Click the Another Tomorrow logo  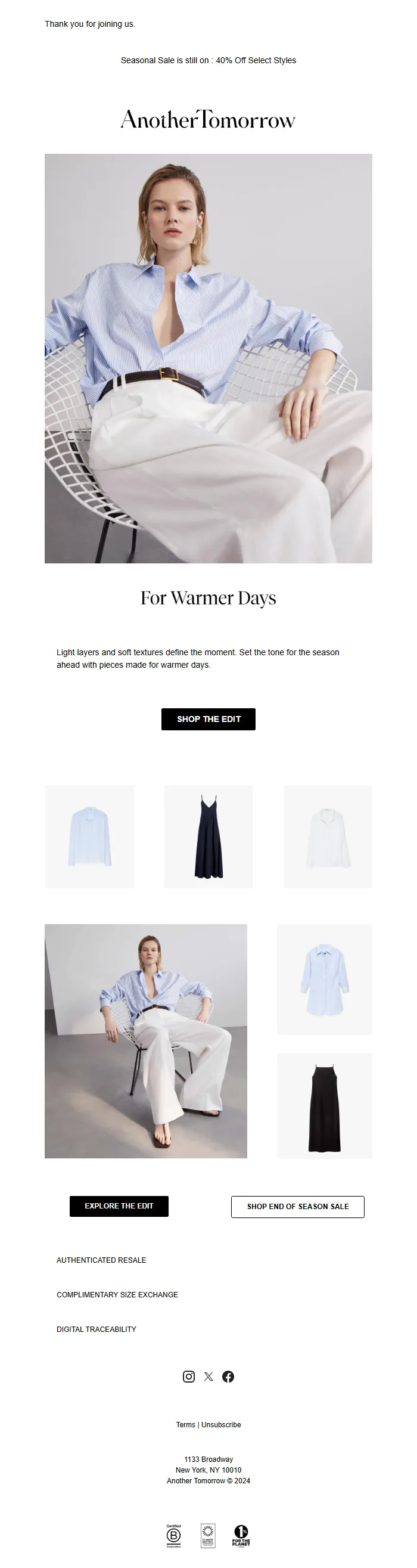(208, 119)
